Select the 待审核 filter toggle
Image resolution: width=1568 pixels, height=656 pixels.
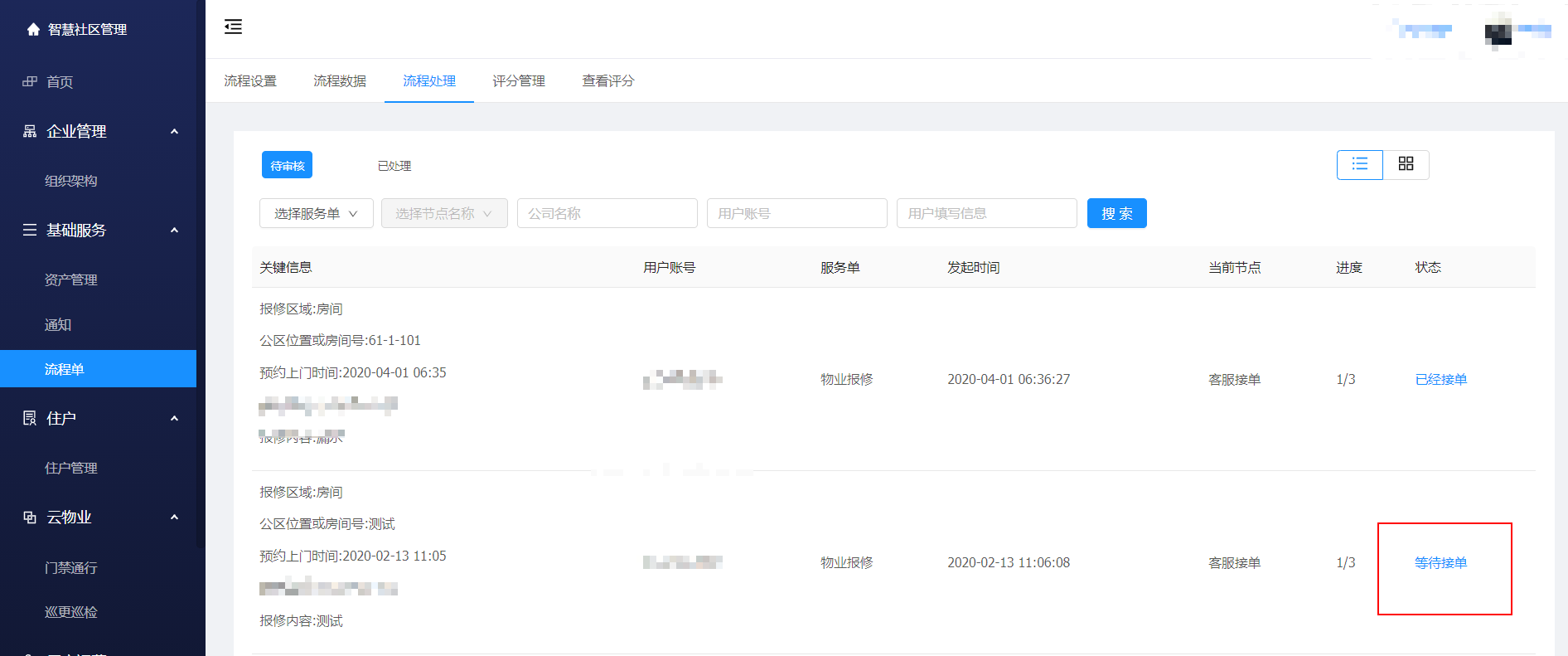[x=287, y=165]
